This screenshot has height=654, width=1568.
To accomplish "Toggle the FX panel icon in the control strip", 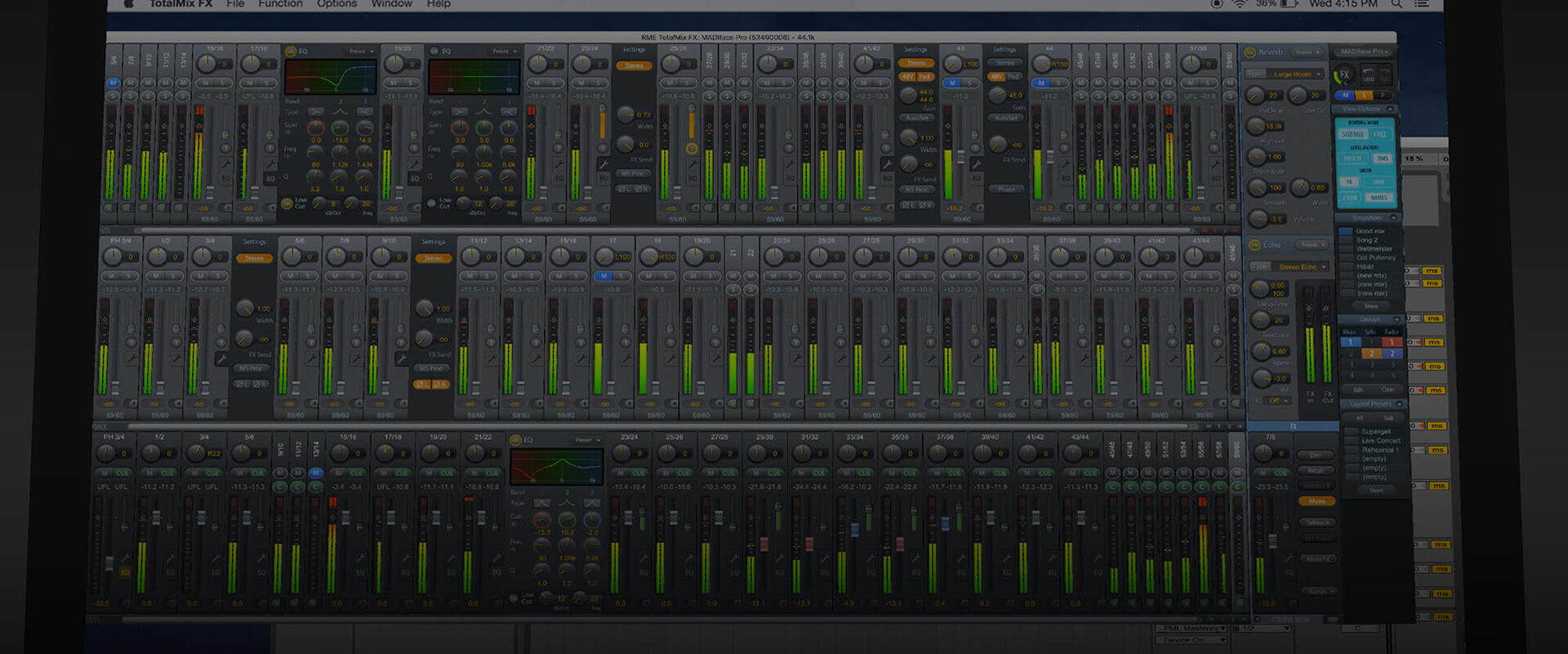I will [1343, 75].
